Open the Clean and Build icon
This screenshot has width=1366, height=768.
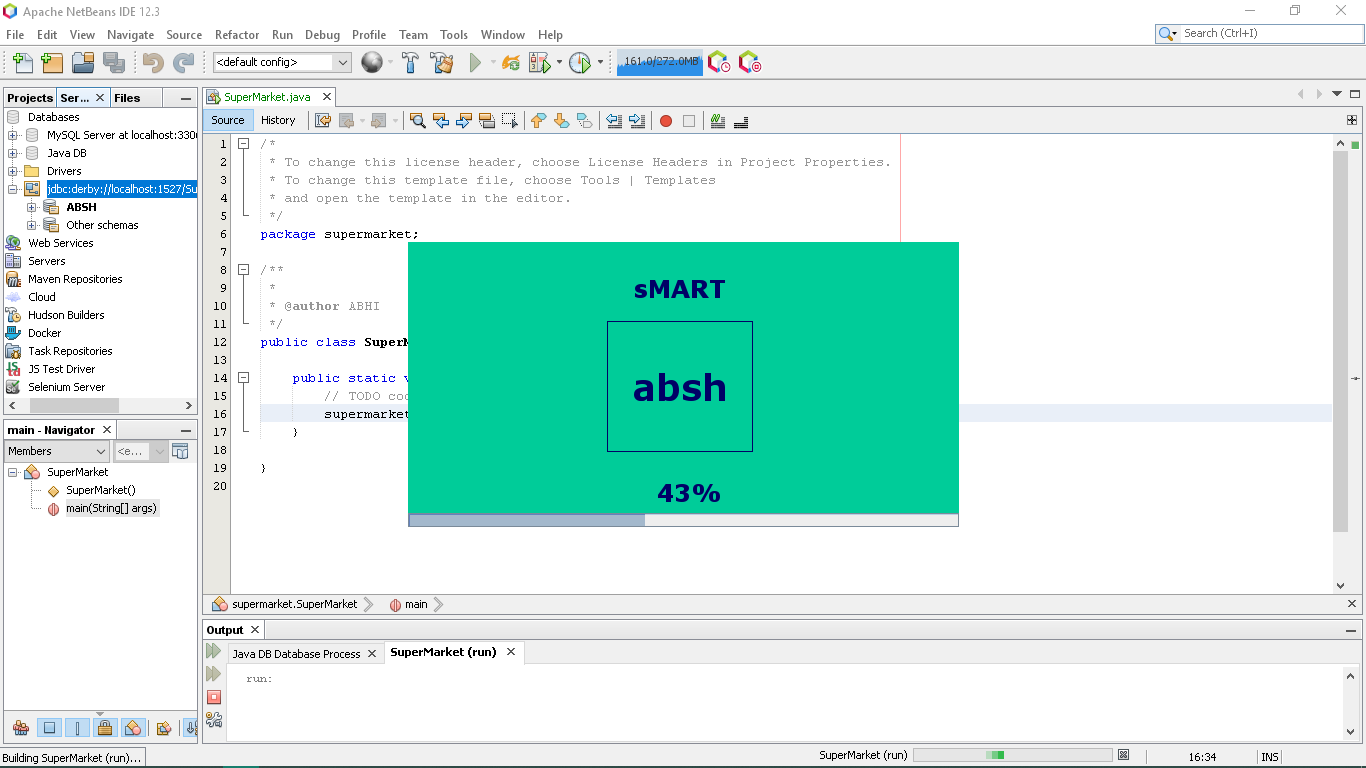[x=440, y=62]
